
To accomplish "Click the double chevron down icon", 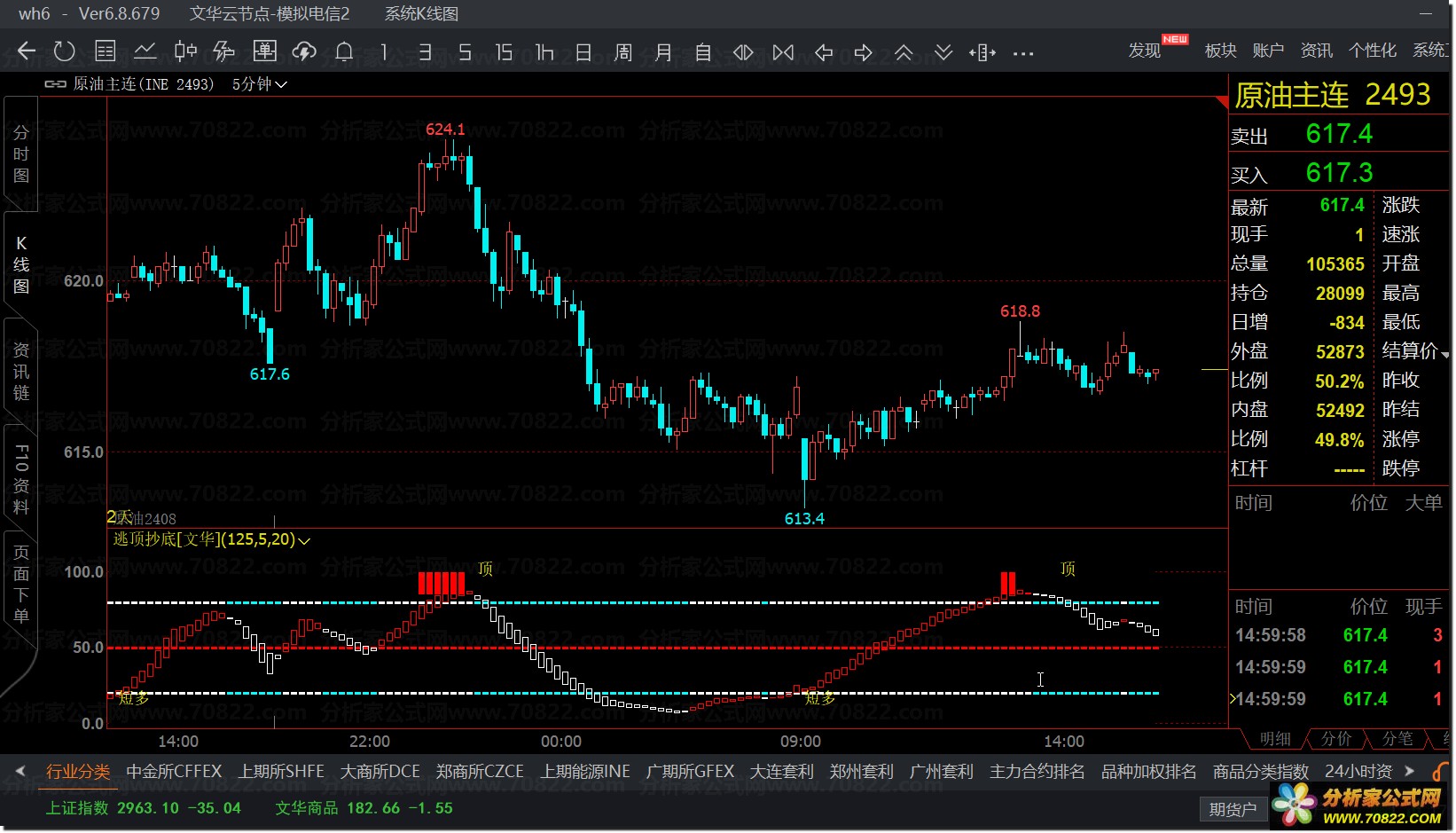I will [x=943, y=52].
